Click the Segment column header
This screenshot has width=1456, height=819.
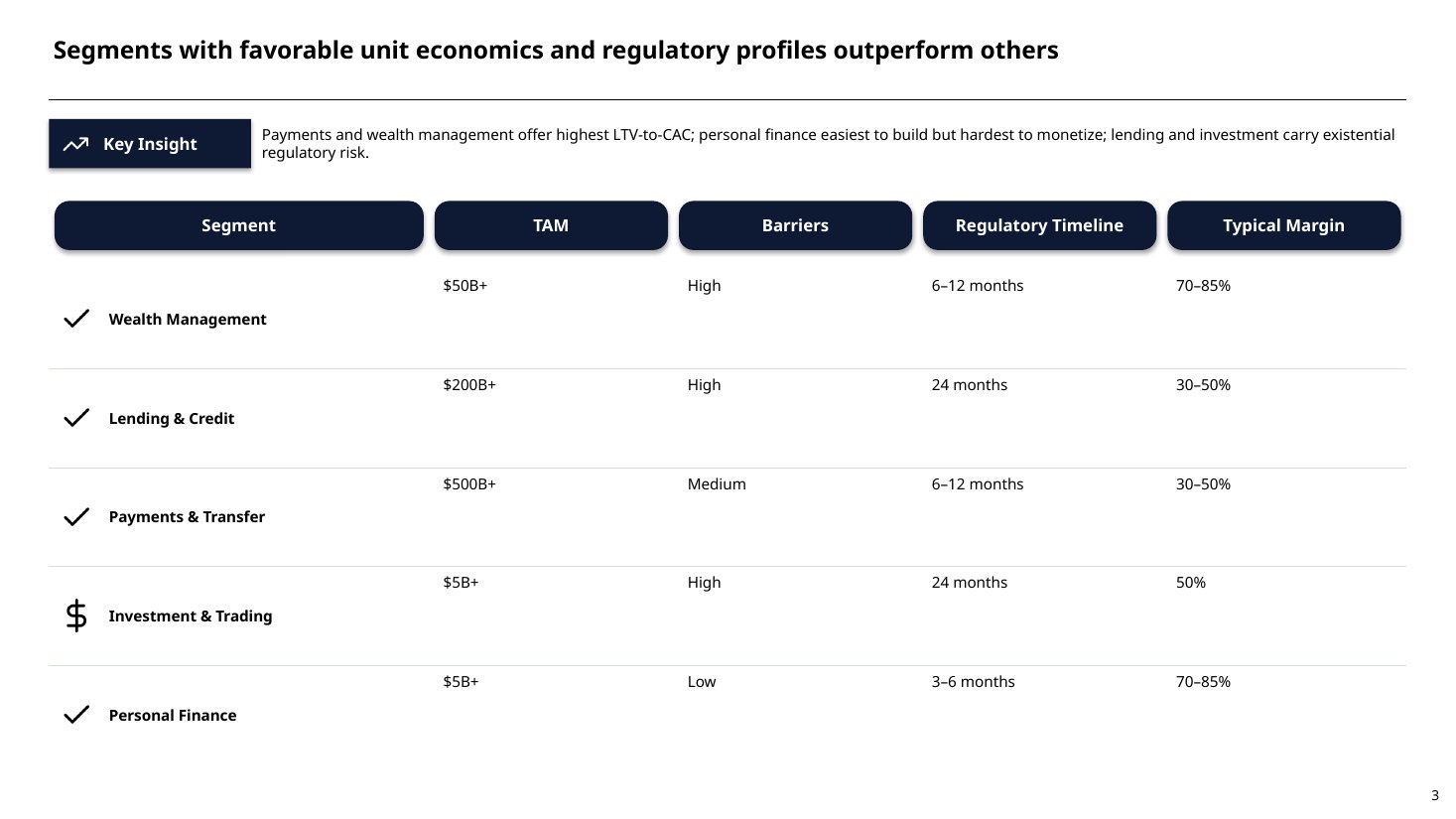(x=239, y=225)
